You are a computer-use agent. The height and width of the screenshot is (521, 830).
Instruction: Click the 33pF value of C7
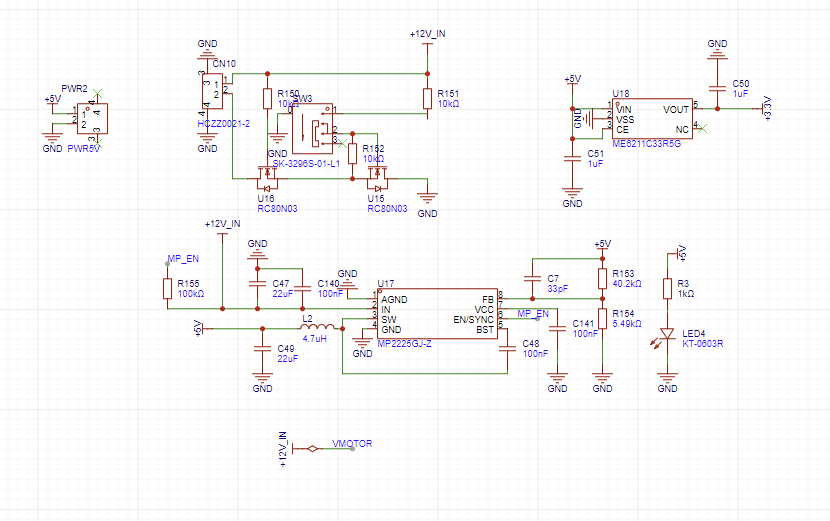pos(558,289)
